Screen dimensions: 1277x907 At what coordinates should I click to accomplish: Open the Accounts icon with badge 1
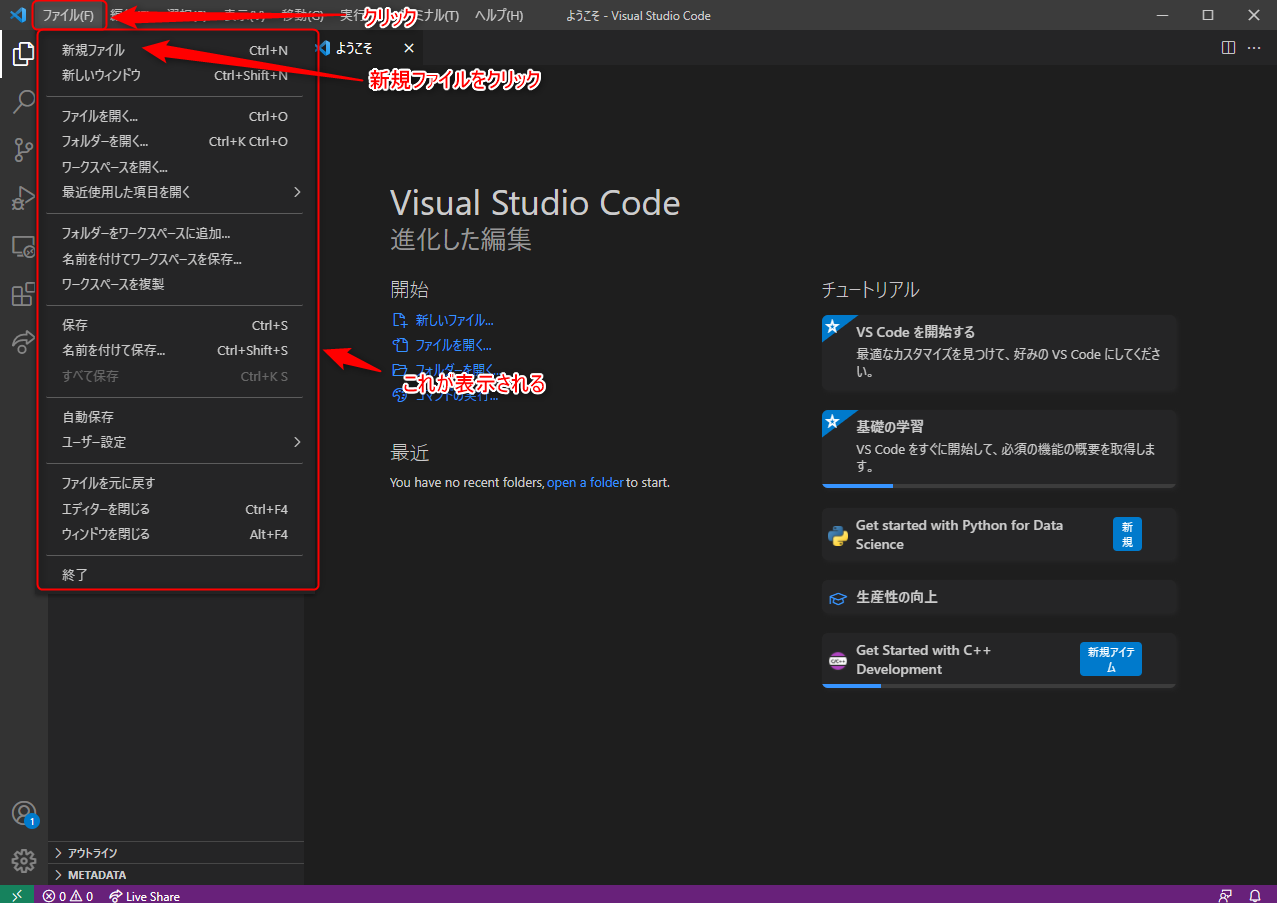point(24,814)
